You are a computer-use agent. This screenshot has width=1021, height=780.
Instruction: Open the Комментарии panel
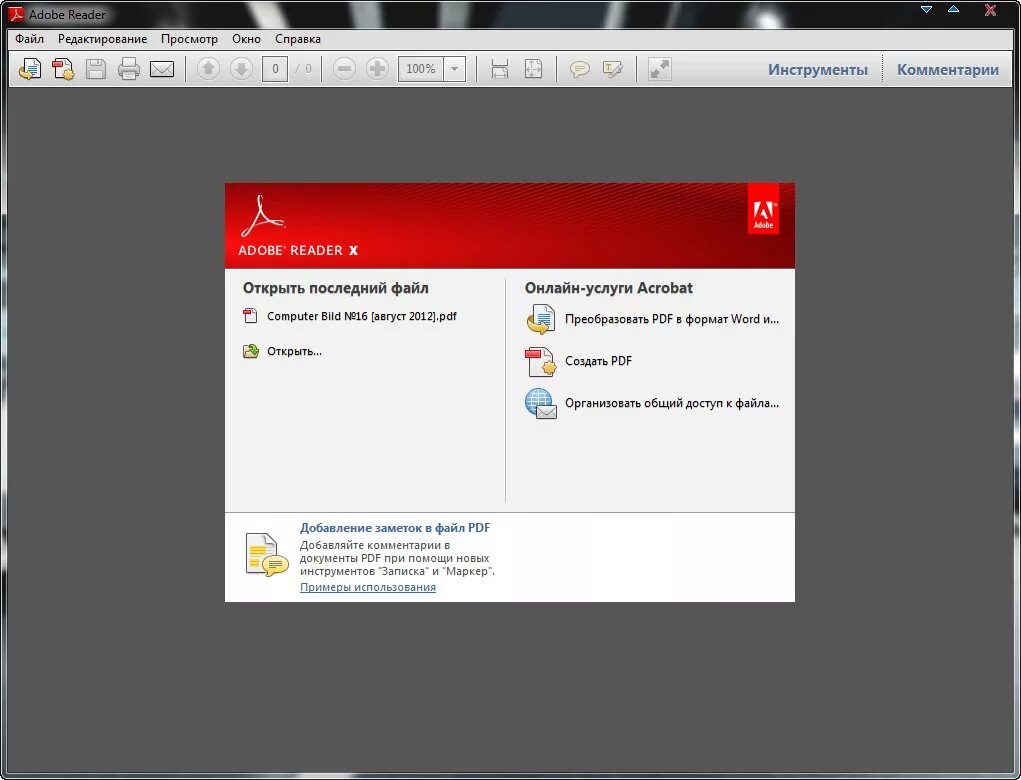947,70
